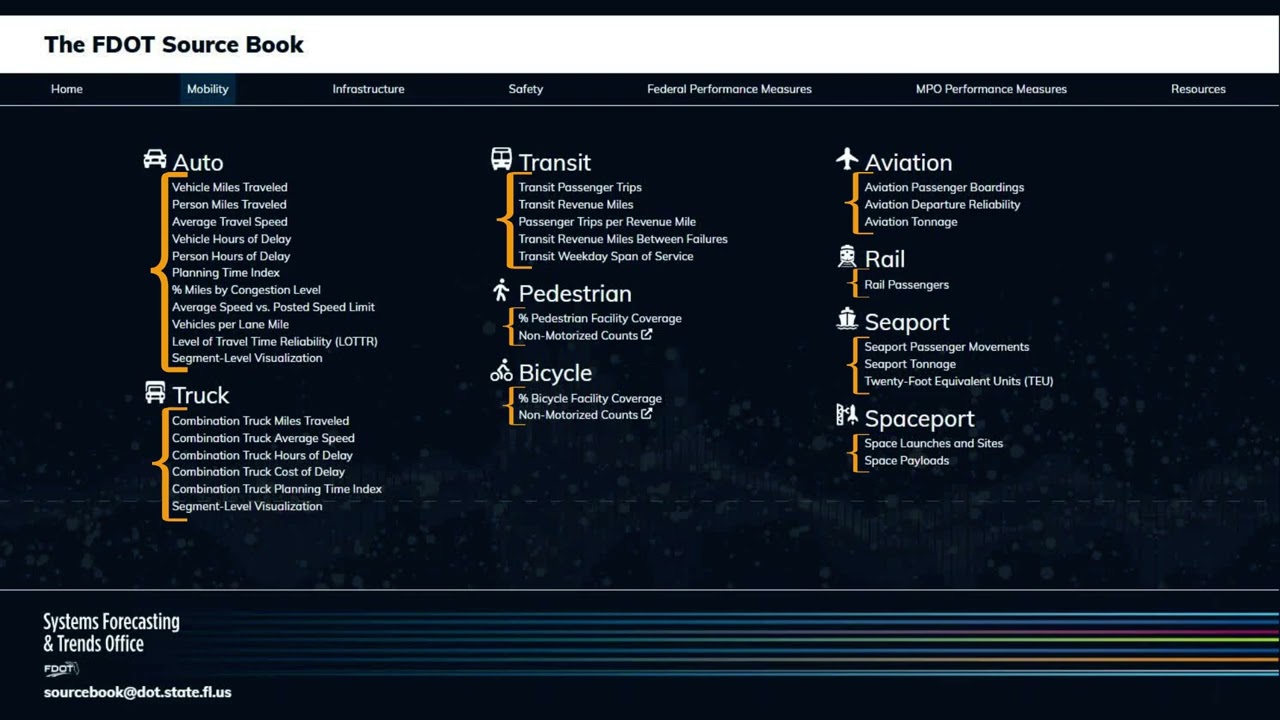
Task: Open Combination Truck Miles Traveled
Action: 261,421
